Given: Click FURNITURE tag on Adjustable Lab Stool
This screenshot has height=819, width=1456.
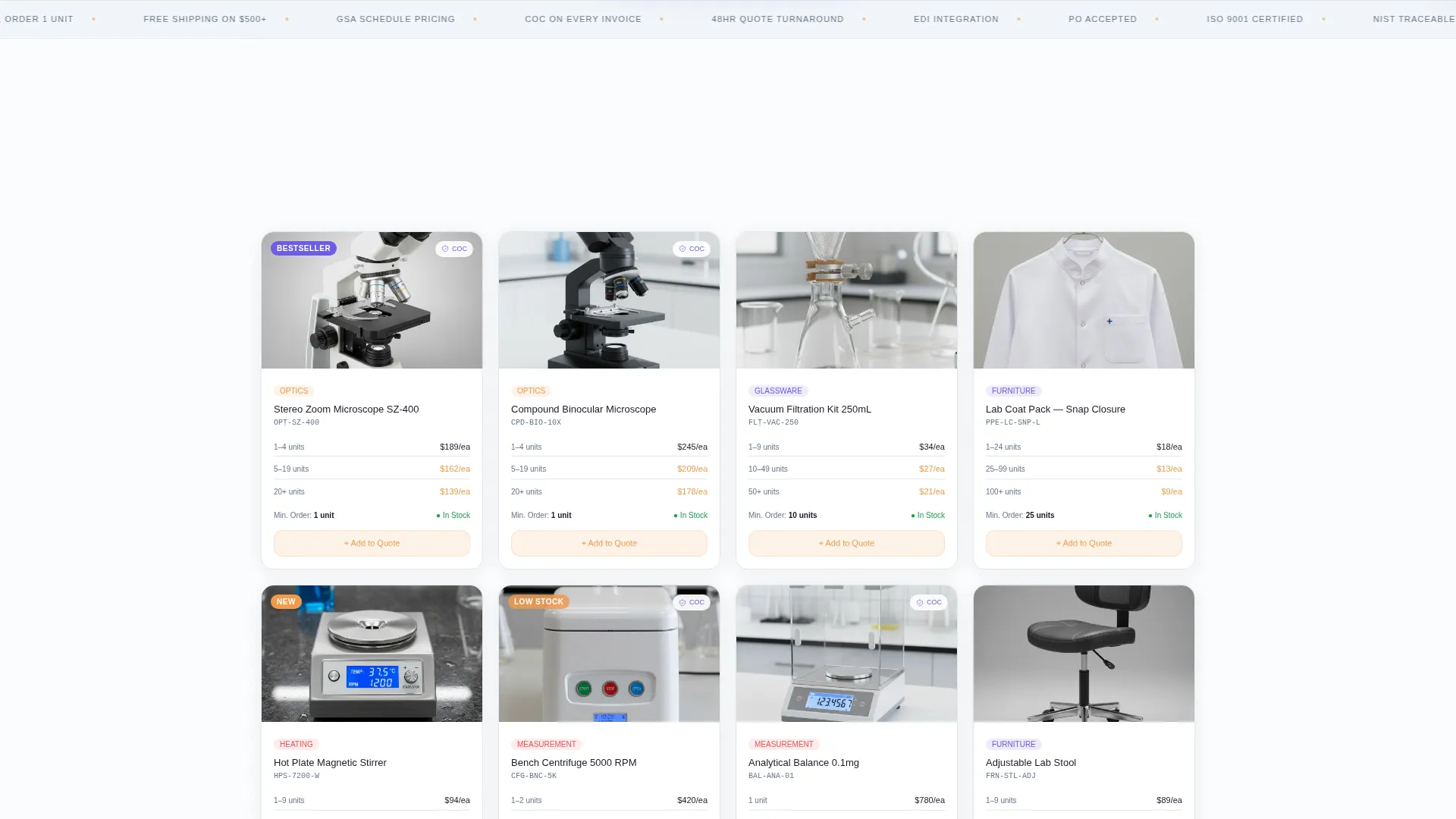Looking at the screenshot, I should tap(1013, 744).
